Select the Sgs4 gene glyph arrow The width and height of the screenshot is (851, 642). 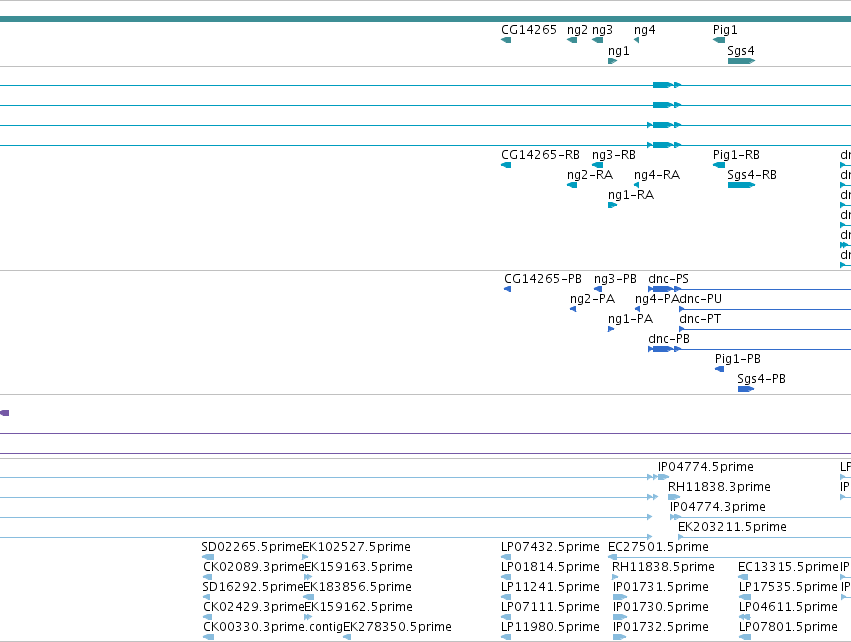click(x=741, y=61)
